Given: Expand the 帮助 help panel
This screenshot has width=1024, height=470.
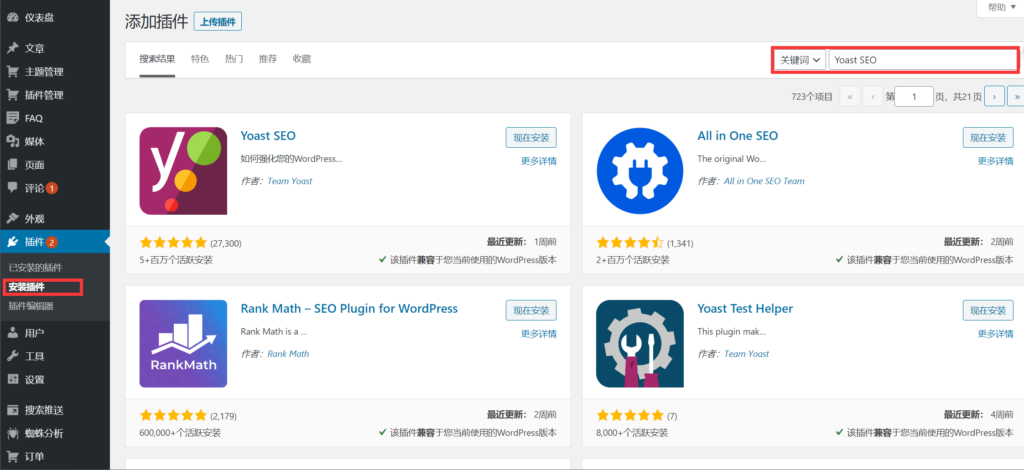Looking at the screenshot, I should [x=1001, y=7].
